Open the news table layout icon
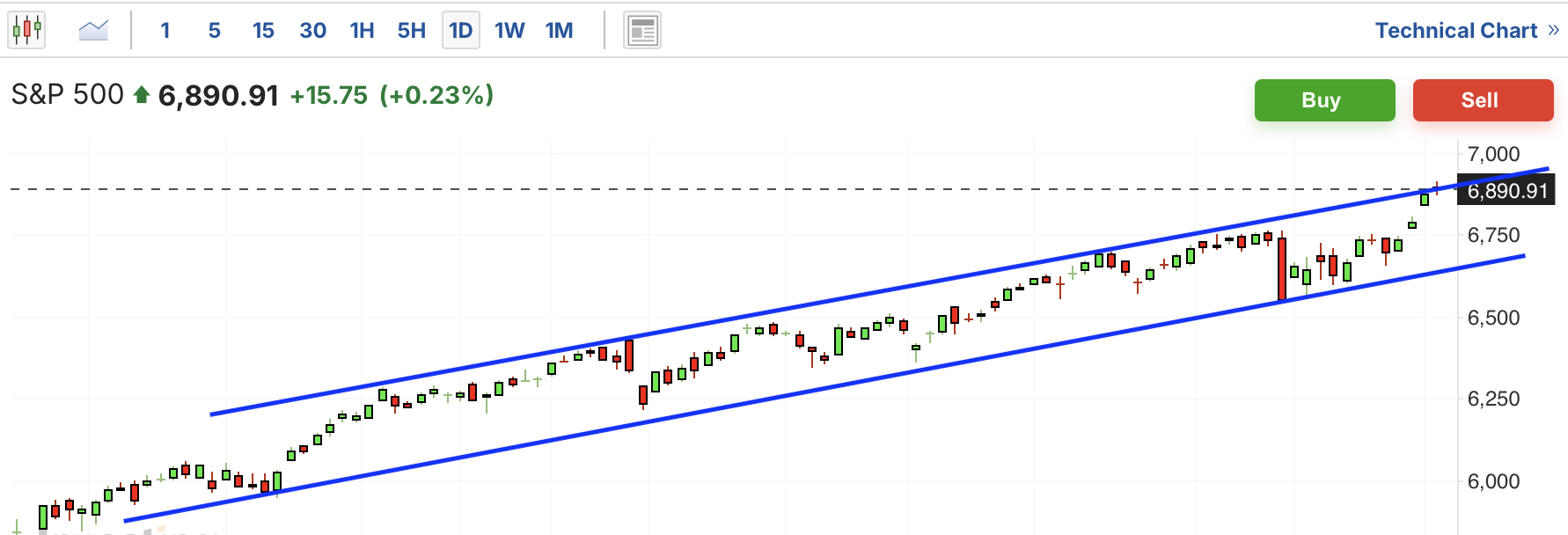 (x=642, y=31)
